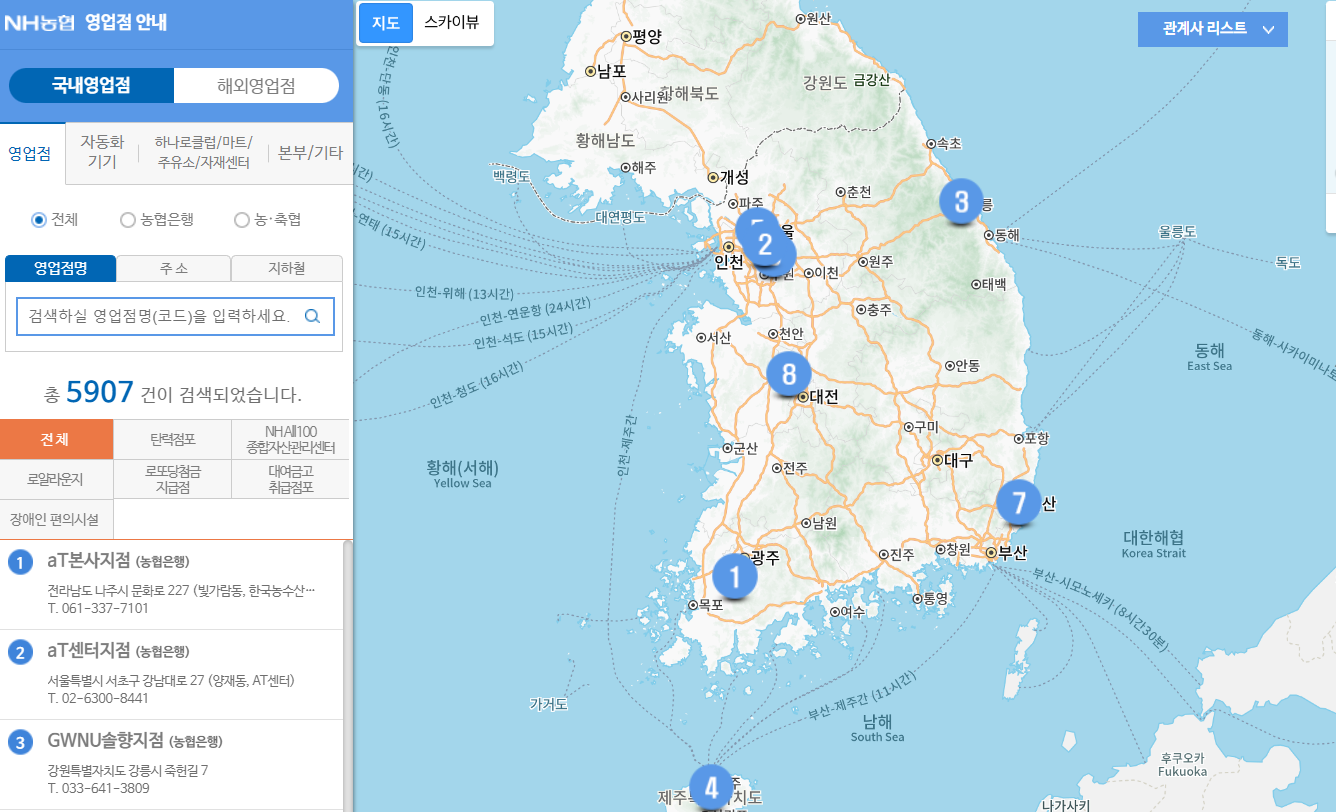Screen dimensions: 1336x812
Task: Click the 인천 city label on map
Action: tap(730, 262)
